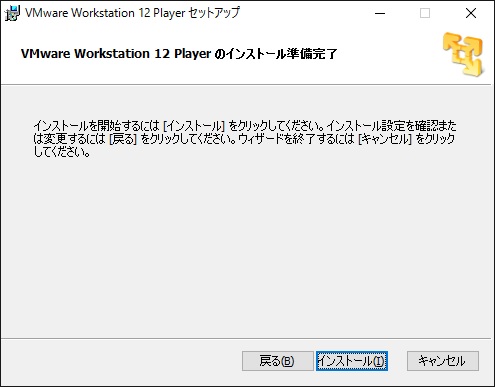Cancel setup with the キャンセル button
Viewport: 495px width, 387px height.
[443, 361]
